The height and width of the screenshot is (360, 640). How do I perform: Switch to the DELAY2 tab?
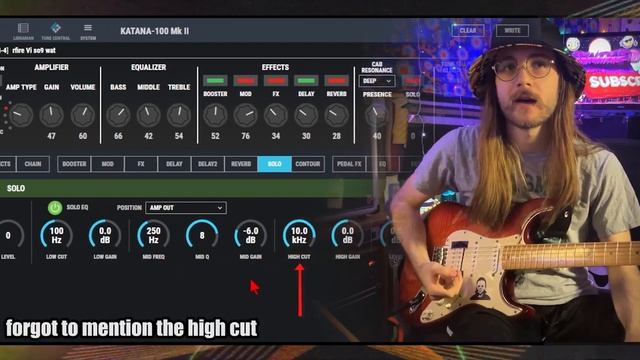(x=208, y=164)
